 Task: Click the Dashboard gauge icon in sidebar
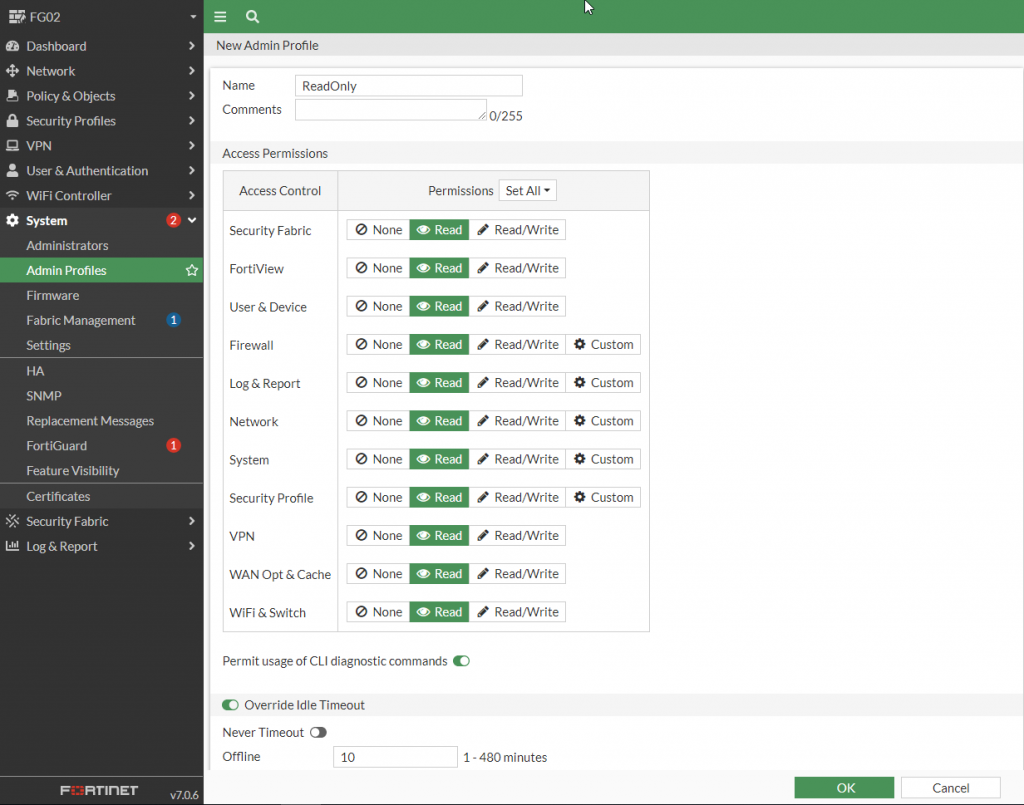[13, 46]
